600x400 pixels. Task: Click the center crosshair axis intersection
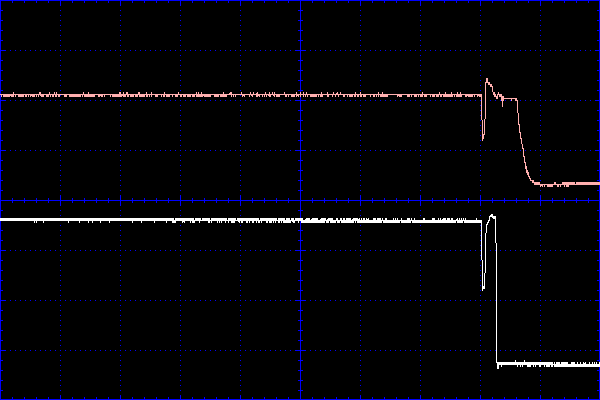(300, 200)
